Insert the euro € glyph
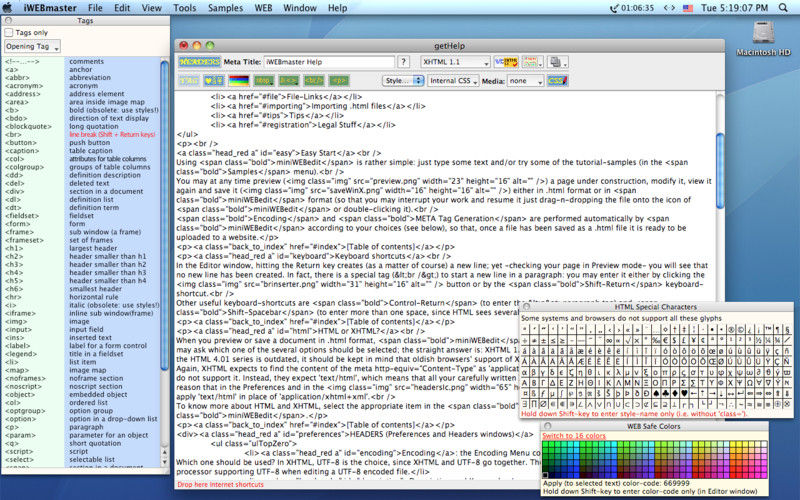This screenshot has height=500, width=800. [665, 340]
